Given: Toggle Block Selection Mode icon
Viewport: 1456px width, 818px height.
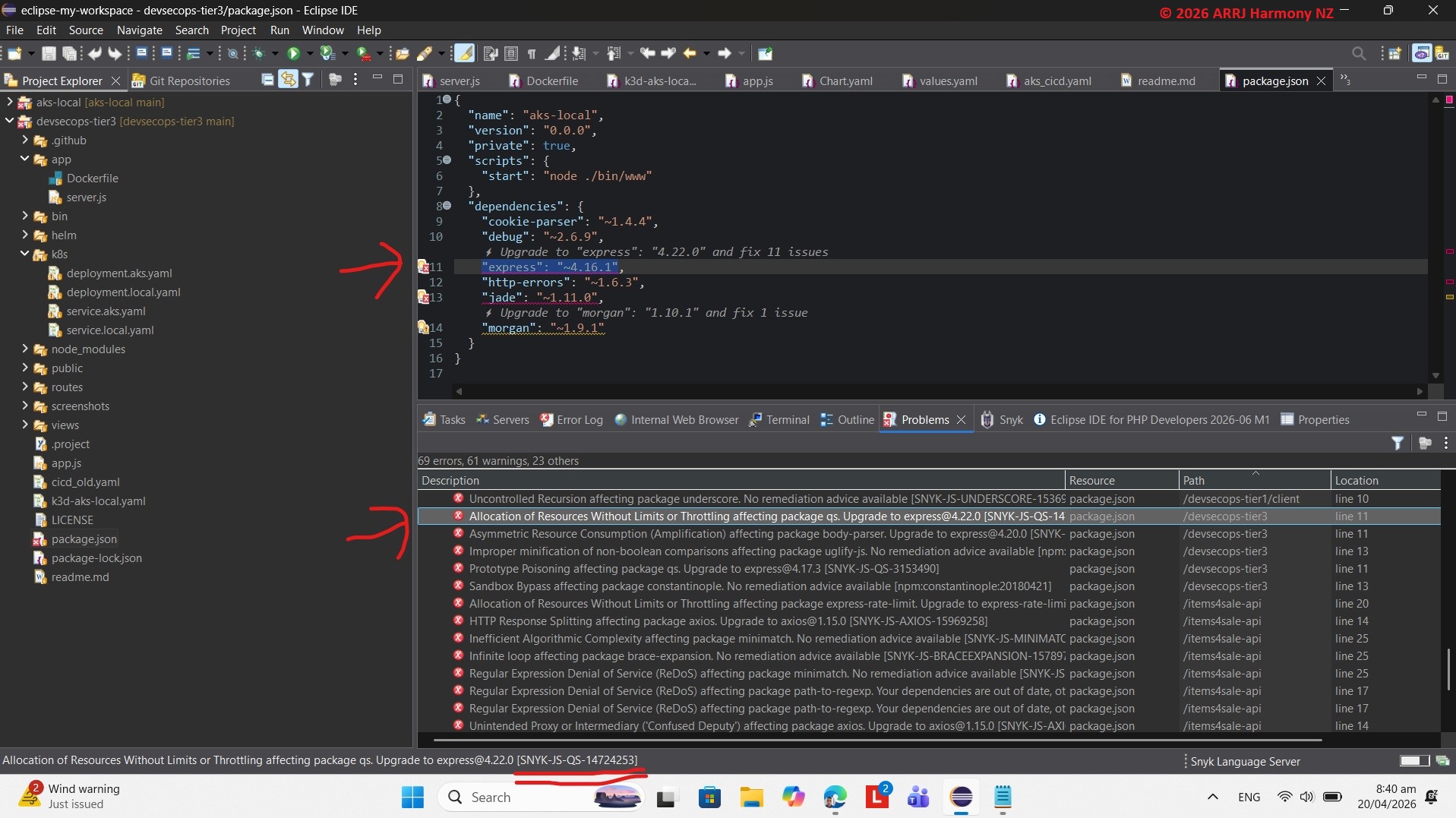Looking at the screenshot, I should [511, 53].
